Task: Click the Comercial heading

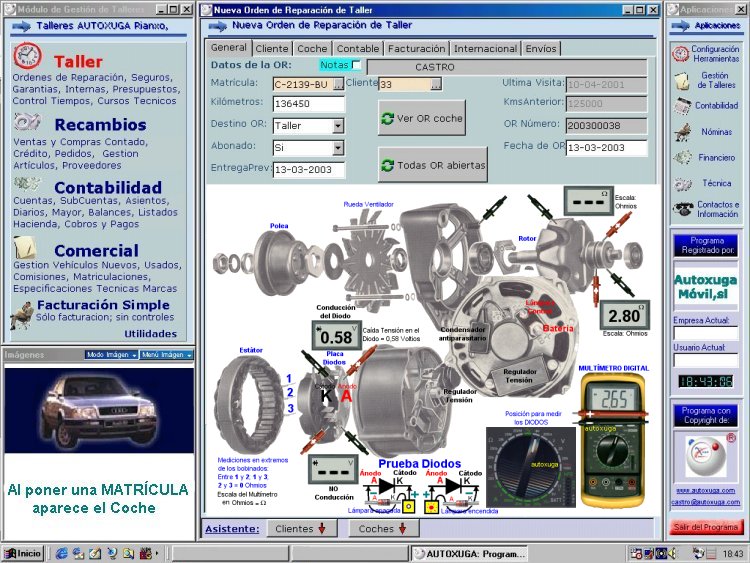Action: pos(97,251)
